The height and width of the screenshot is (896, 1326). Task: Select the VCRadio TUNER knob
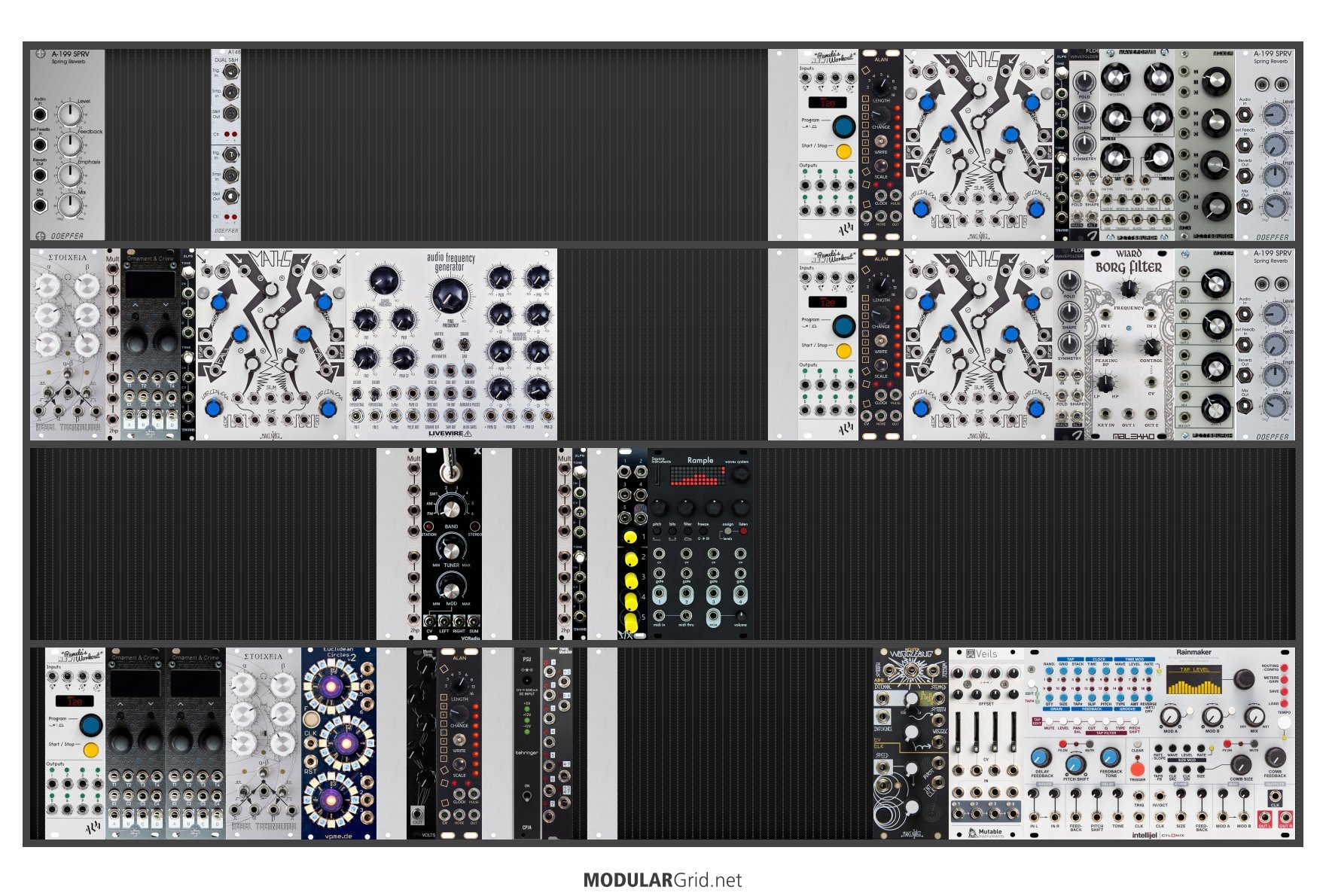point(451,551)
